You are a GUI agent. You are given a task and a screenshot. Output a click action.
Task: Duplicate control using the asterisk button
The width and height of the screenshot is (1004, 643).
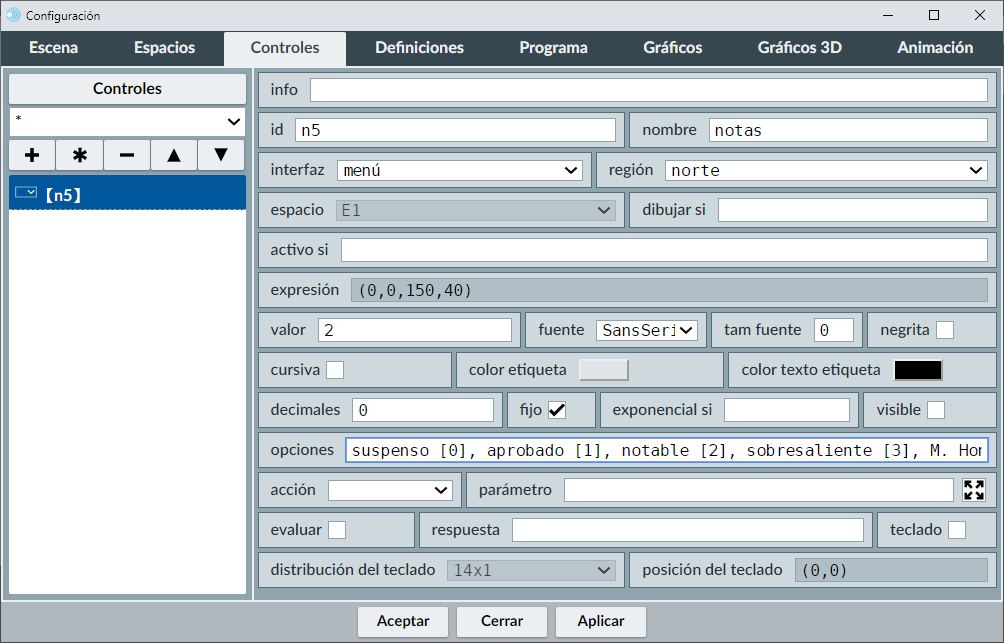(80, 155)
